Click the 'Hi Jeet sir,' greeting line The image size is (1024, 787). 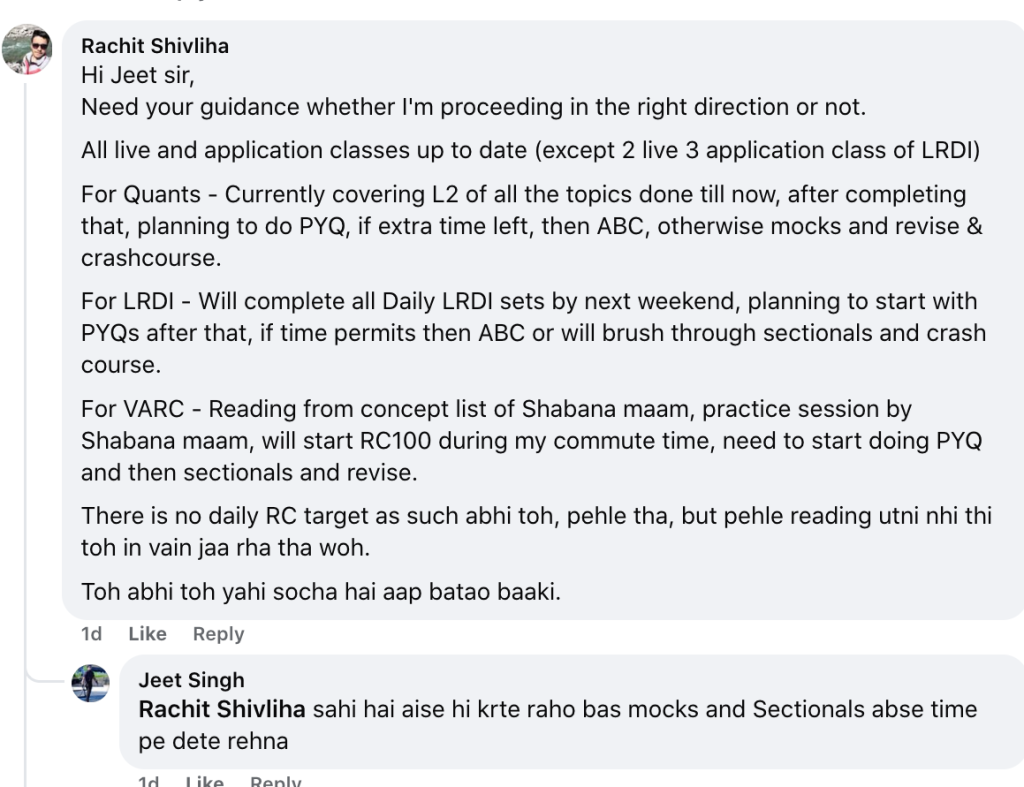tap(138, 75)
